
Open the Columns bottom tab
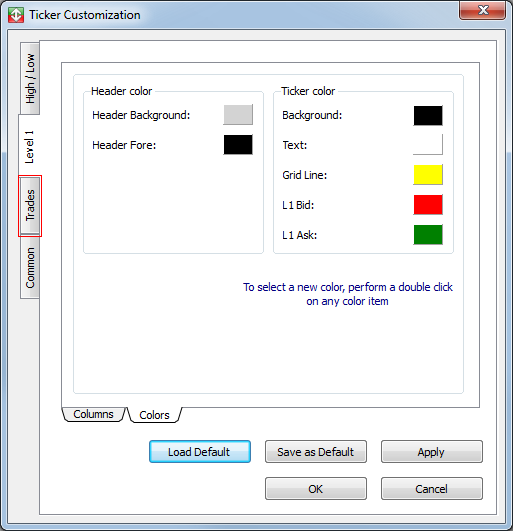pos(93,414)
